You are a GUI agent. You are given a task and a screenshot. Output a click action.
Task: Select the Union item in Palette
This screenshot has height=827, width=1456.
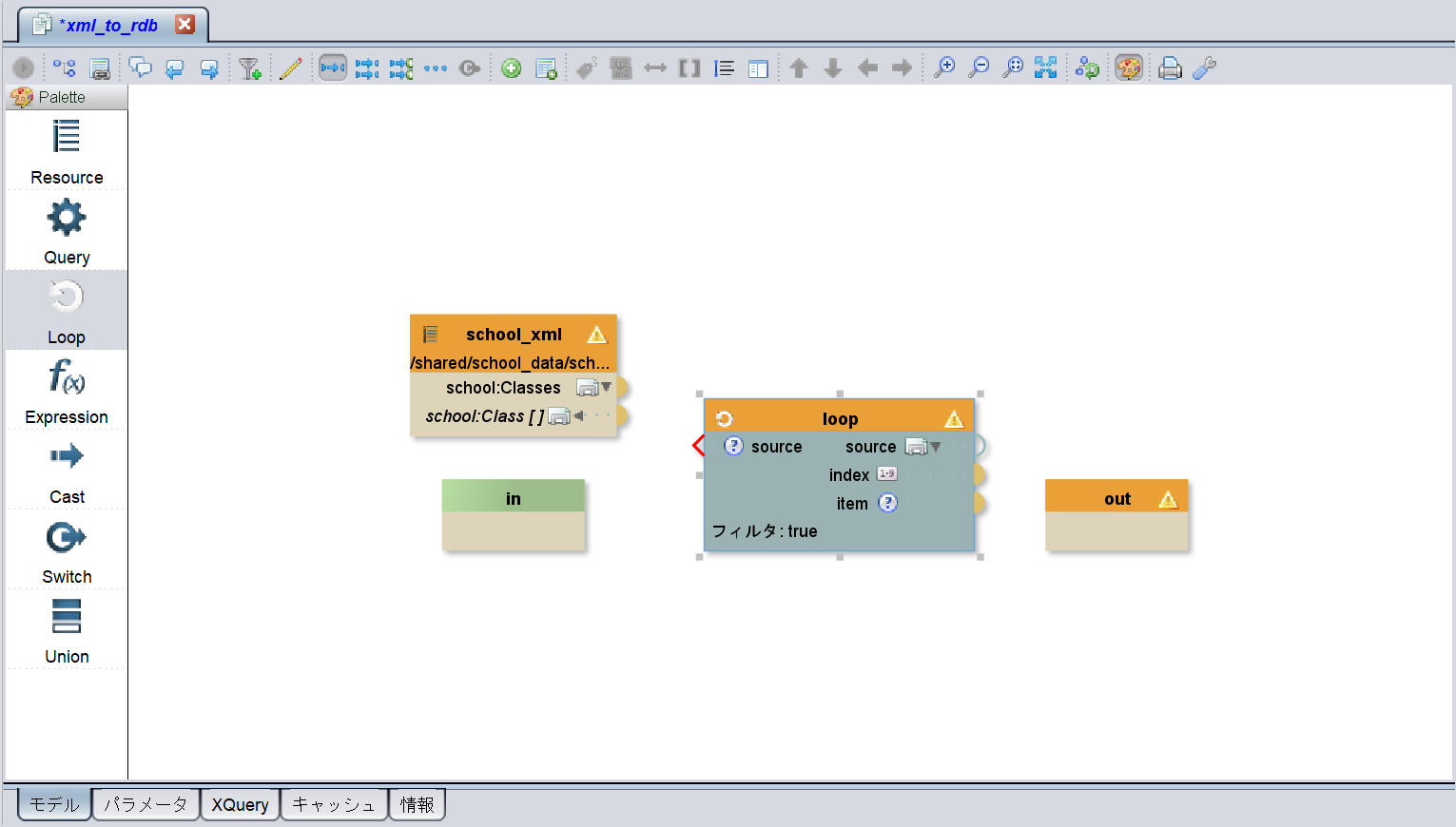click(x=67, y=630)
